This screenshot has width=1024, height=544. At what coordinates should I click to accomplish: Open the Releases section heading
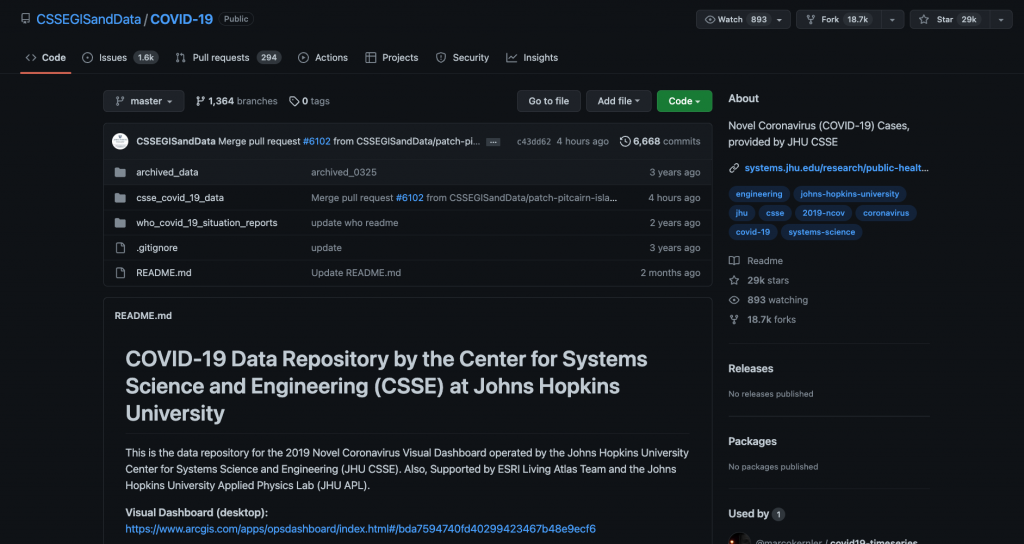pos(751,368)
